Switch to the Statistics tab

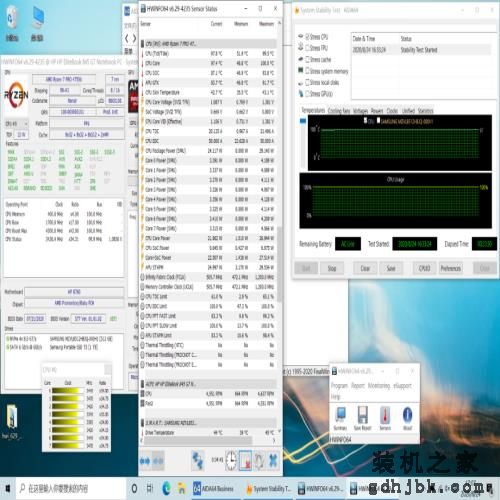[425, 111]
